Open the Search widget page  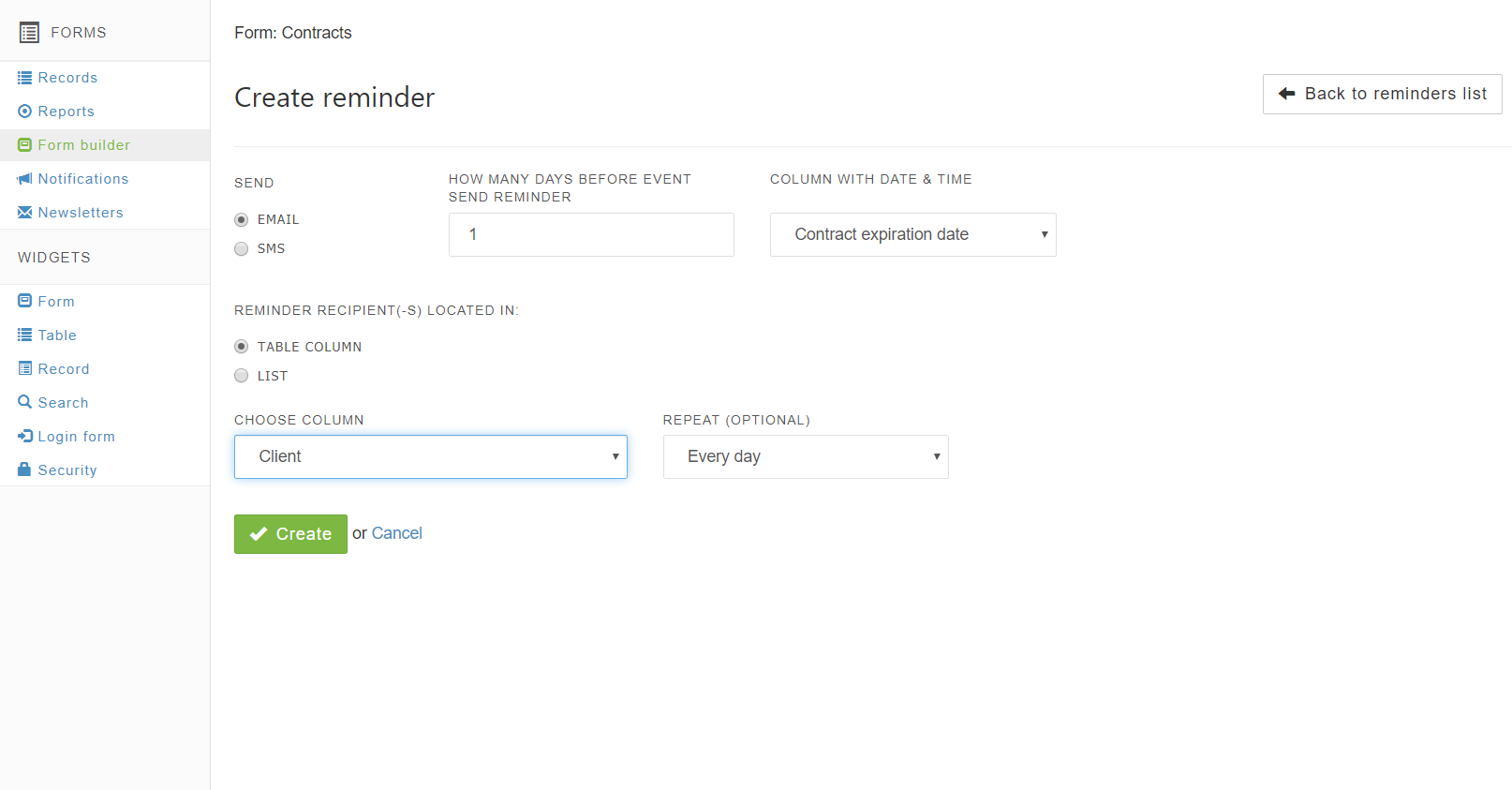(x=63, y=403)
